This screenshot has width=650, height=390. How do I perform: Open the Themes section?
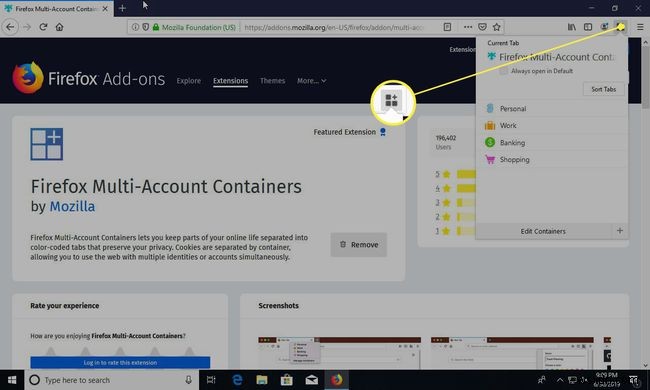click(272, 81)
